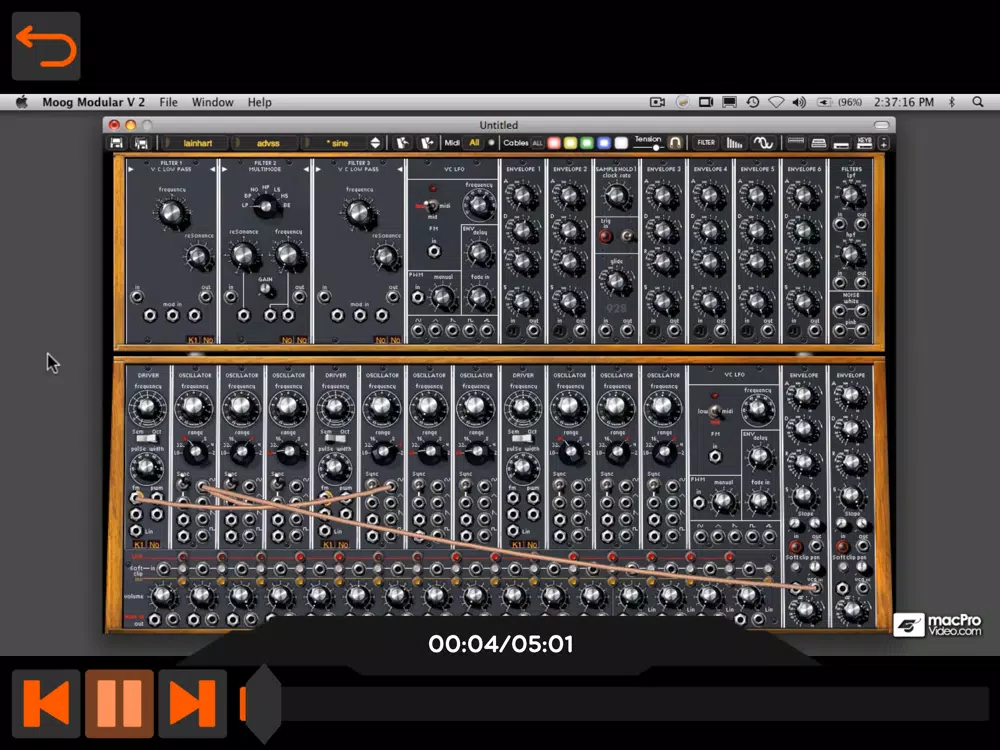Viewport: 1000px width, 750px height.
Task: Click Filter 1 in jack
Action: click(136, 297)
